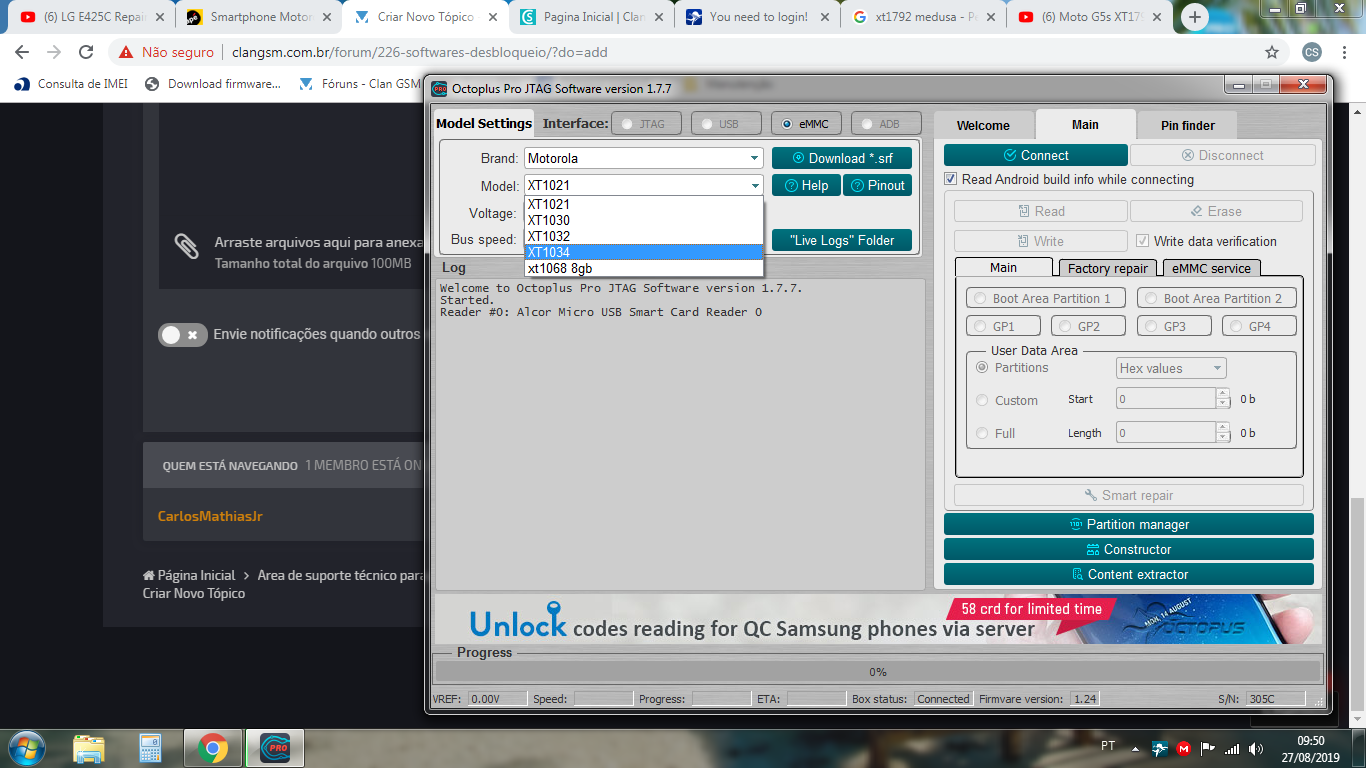Click the Connect button

[1035, 155]
